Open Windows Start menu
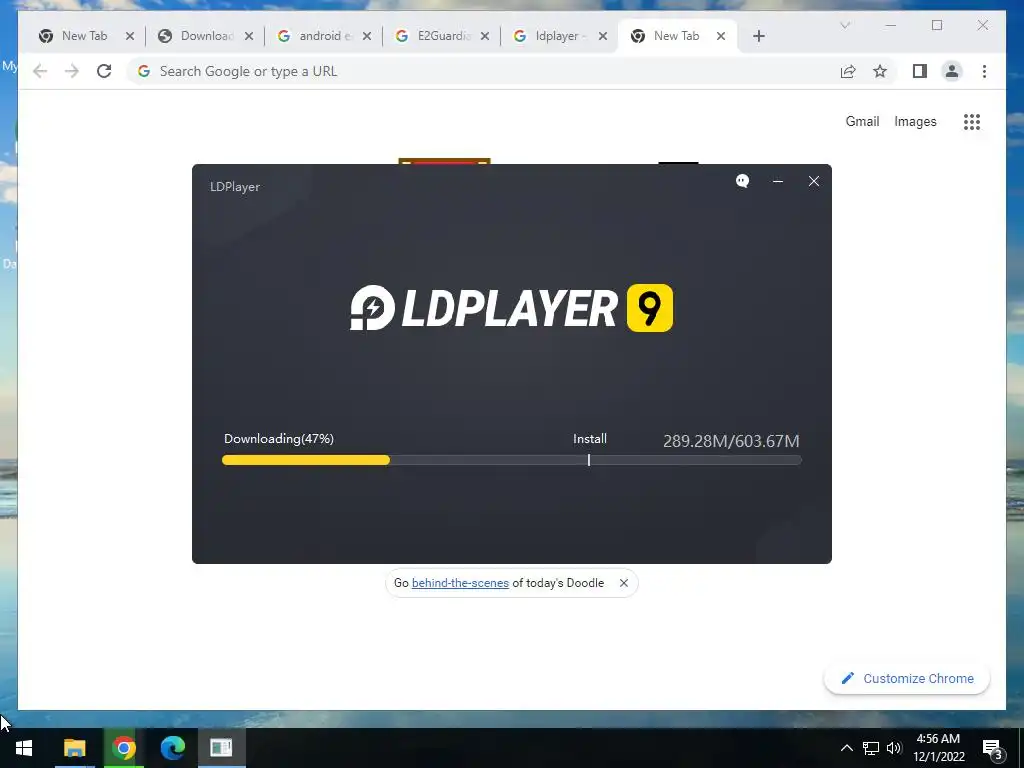The image size is (1024, 768). (24, 748)
